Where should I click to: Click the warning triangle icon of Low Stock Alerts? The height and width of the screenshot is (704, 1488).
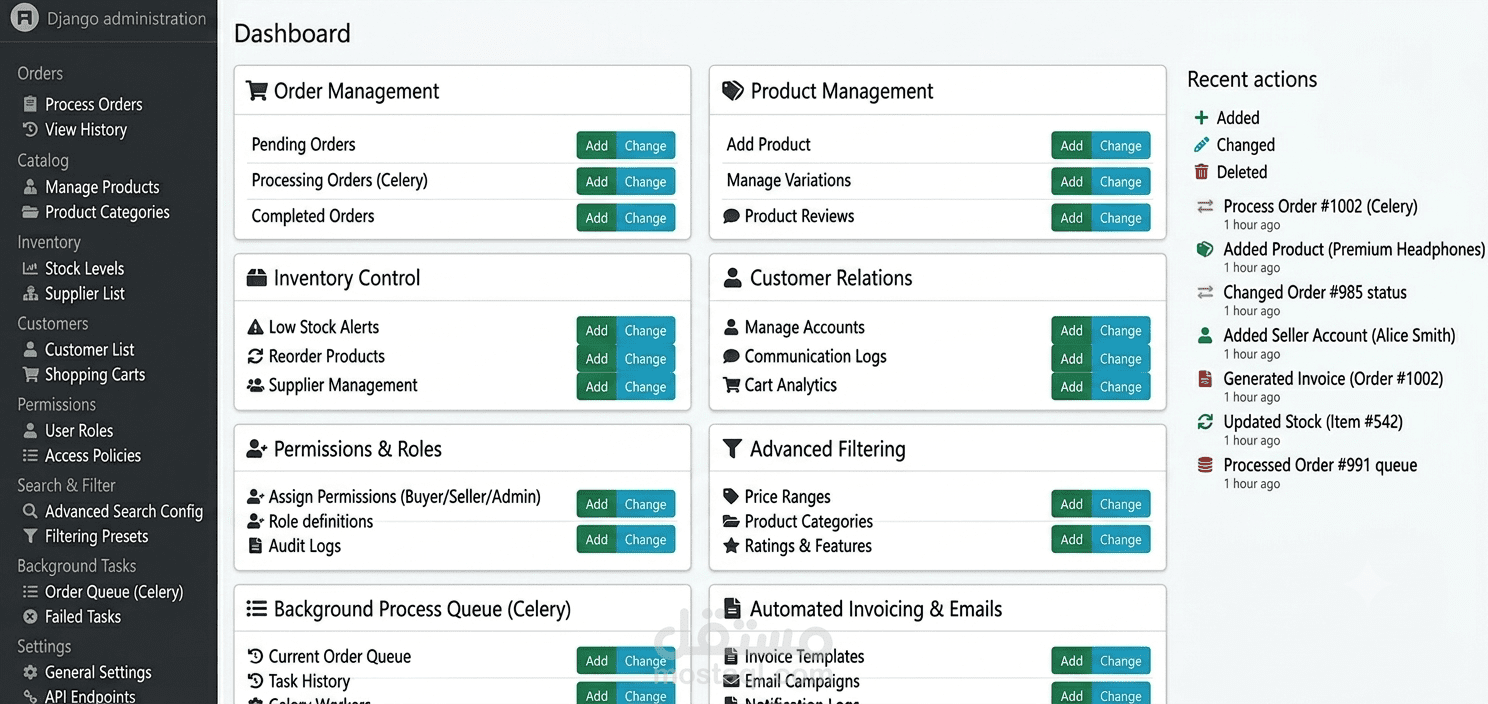[255, 327]
